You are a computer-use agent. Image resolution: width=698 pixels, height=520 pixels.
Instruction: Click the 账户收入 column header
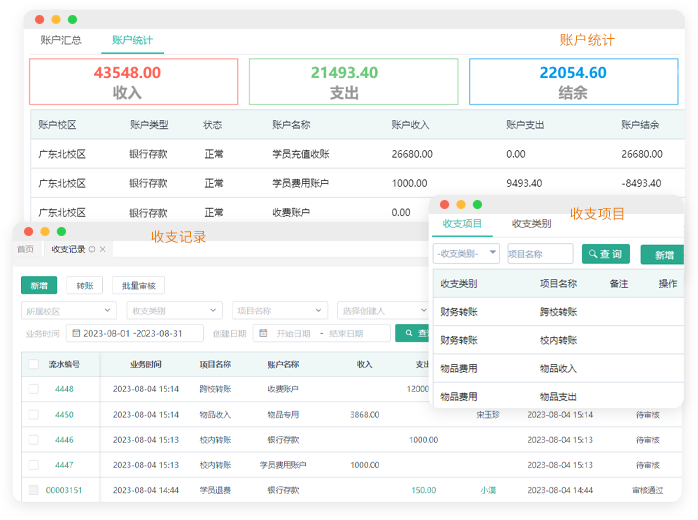(410, 125)
